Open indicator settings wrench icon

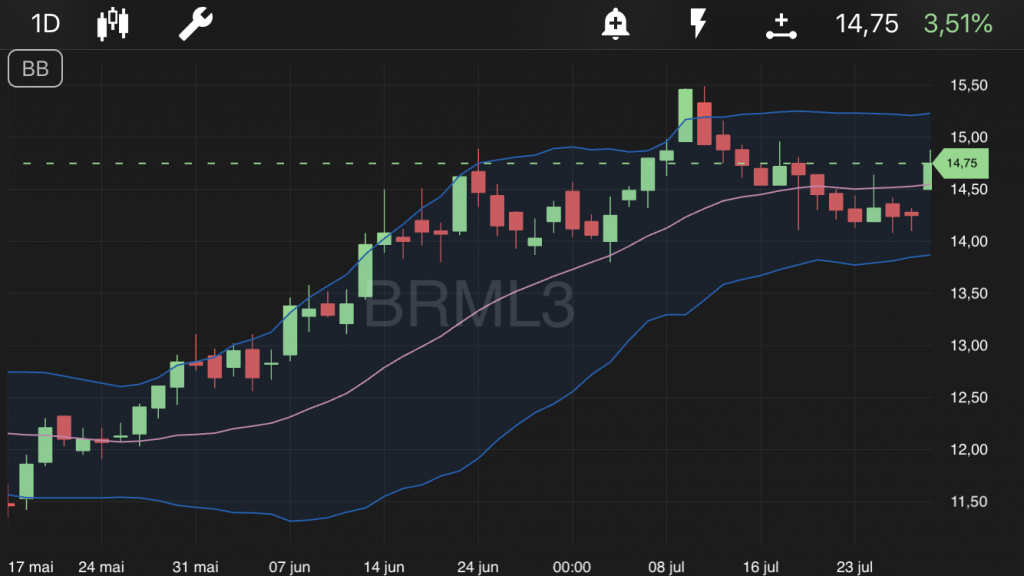196,24
